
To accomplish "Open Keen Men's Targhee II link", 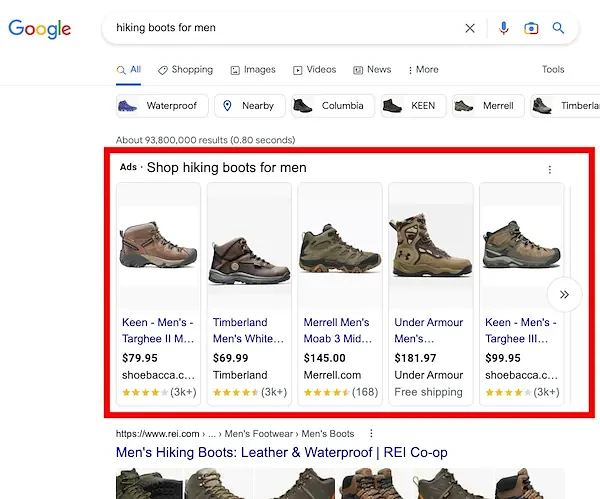I will 158,330.
